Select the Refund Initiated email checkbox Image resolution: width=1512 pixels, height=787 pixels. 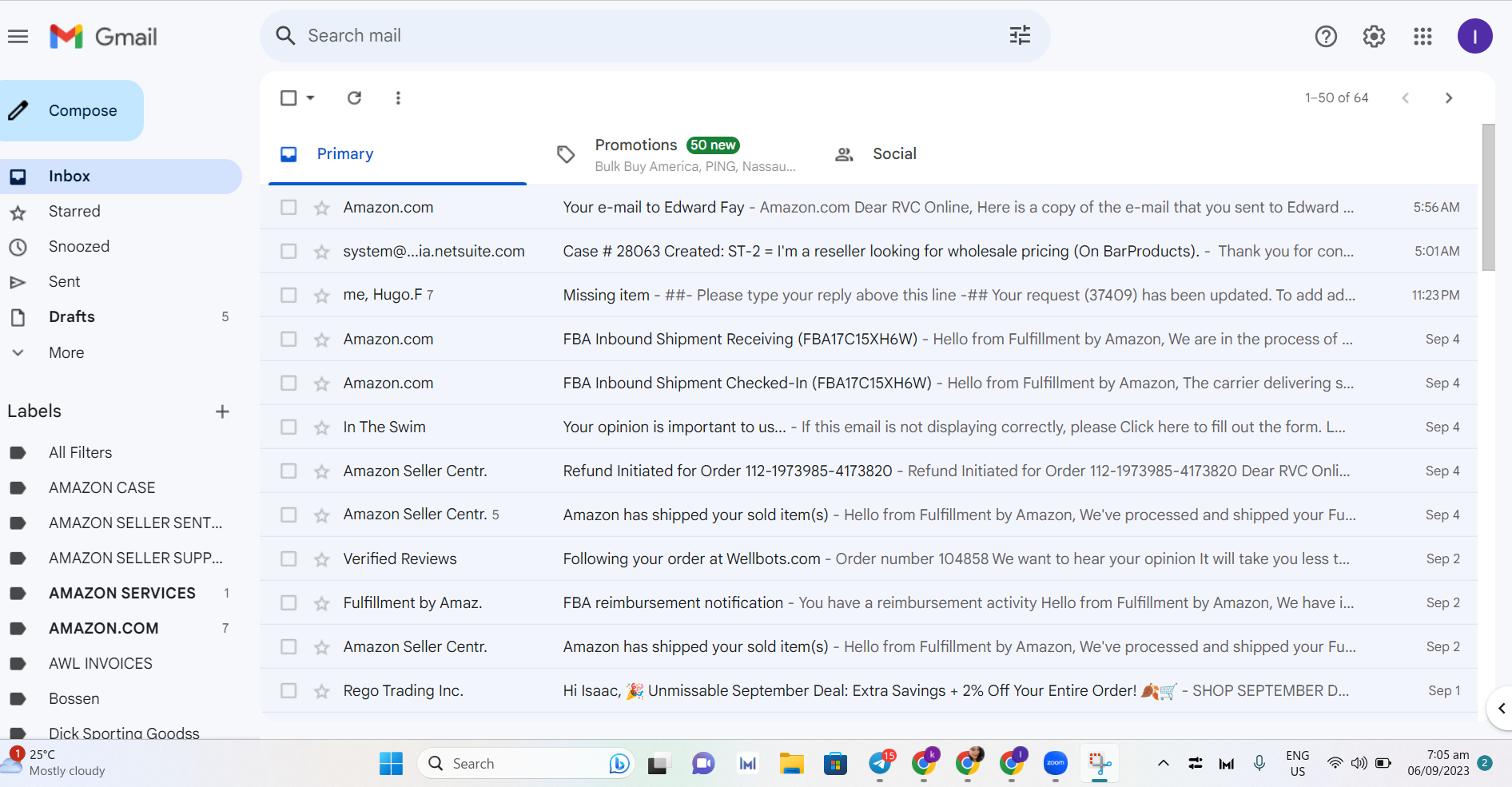coord(288,471)
